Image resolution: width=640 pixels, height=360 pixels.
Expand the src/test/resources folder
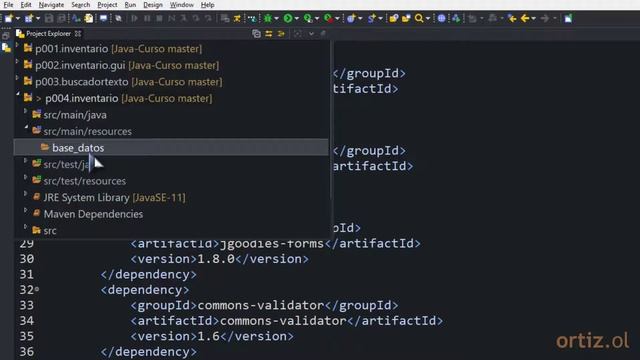pos(26,178)
